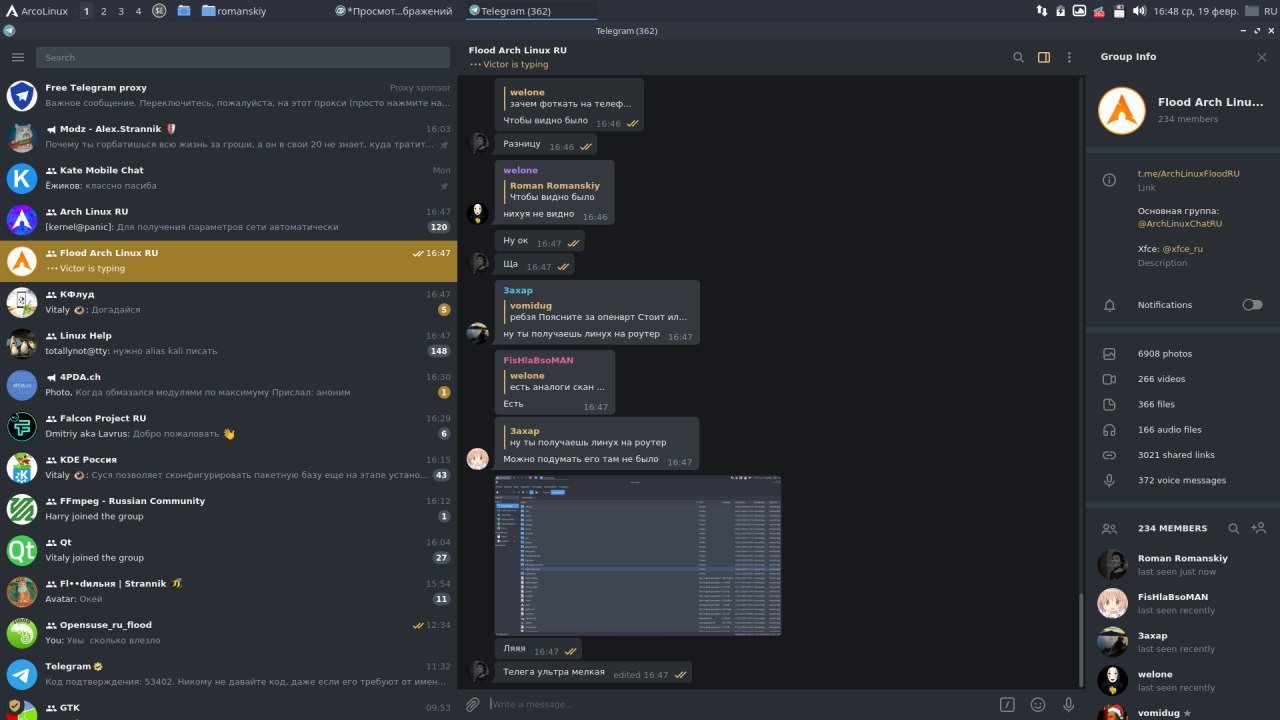This screenshot has width=1280, height=720.
Task: Open the 4PDA.ch channel
Action: tap(228, 385)
